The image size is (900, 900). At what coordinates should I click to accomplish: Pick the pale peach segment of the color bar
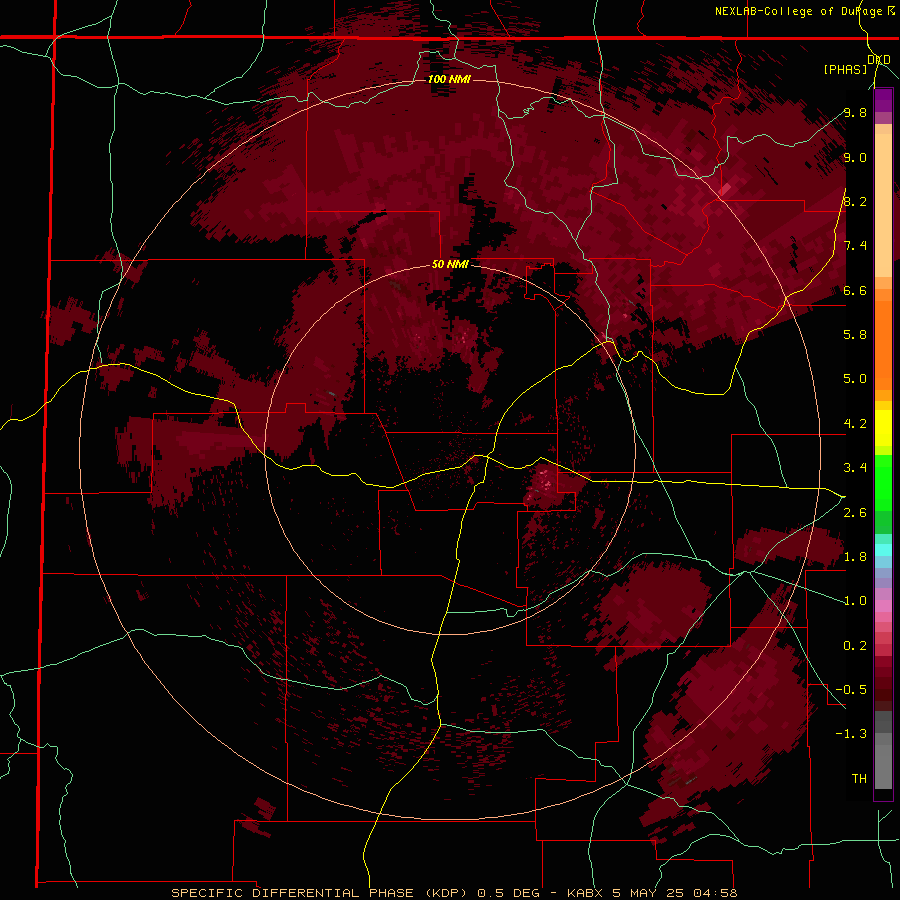(883, 205)
